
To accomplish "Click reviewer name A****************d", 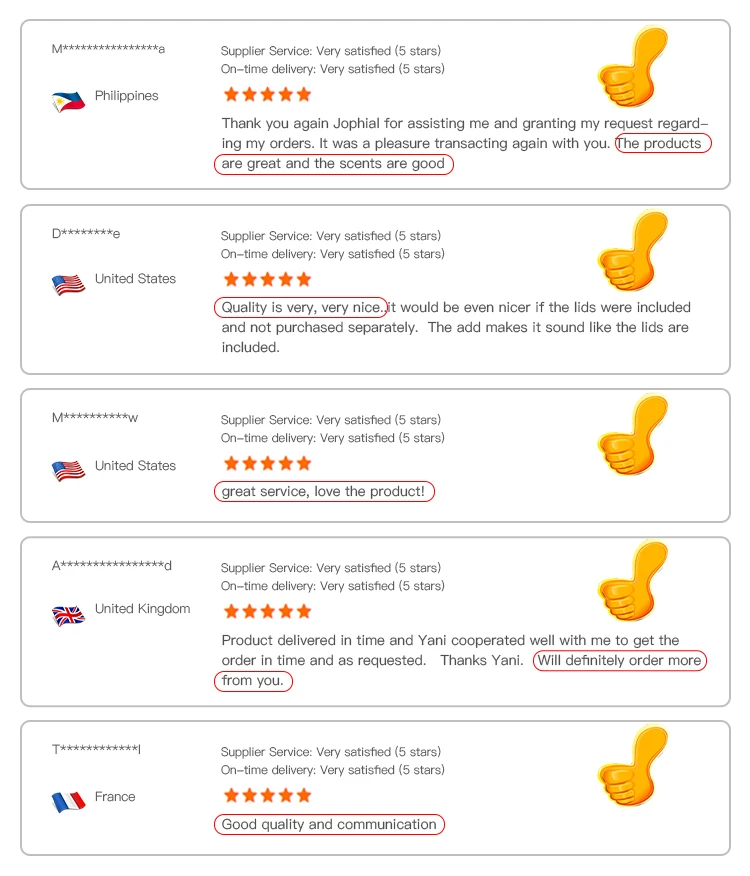I will click(x=111, y=565).
